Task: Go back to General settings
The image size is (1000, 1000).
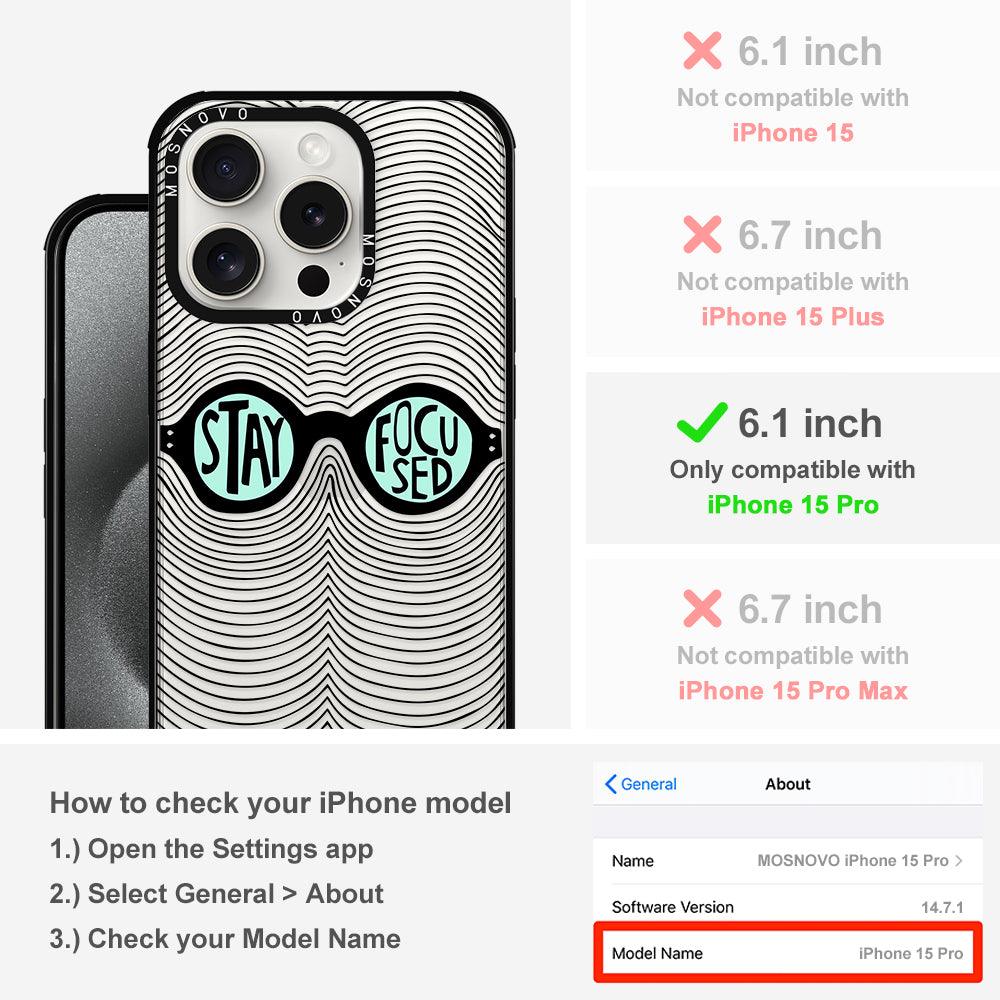Action: 641,784
